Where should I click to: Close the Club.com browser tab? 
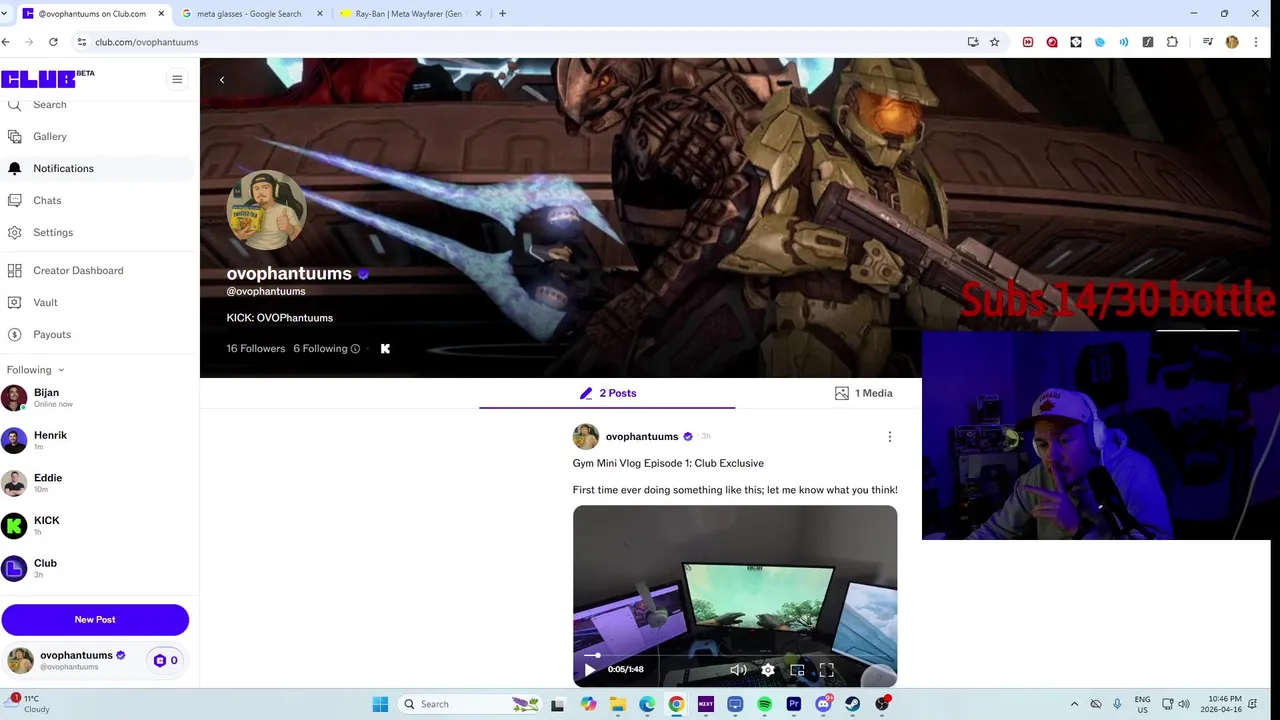tap(161, 14)
